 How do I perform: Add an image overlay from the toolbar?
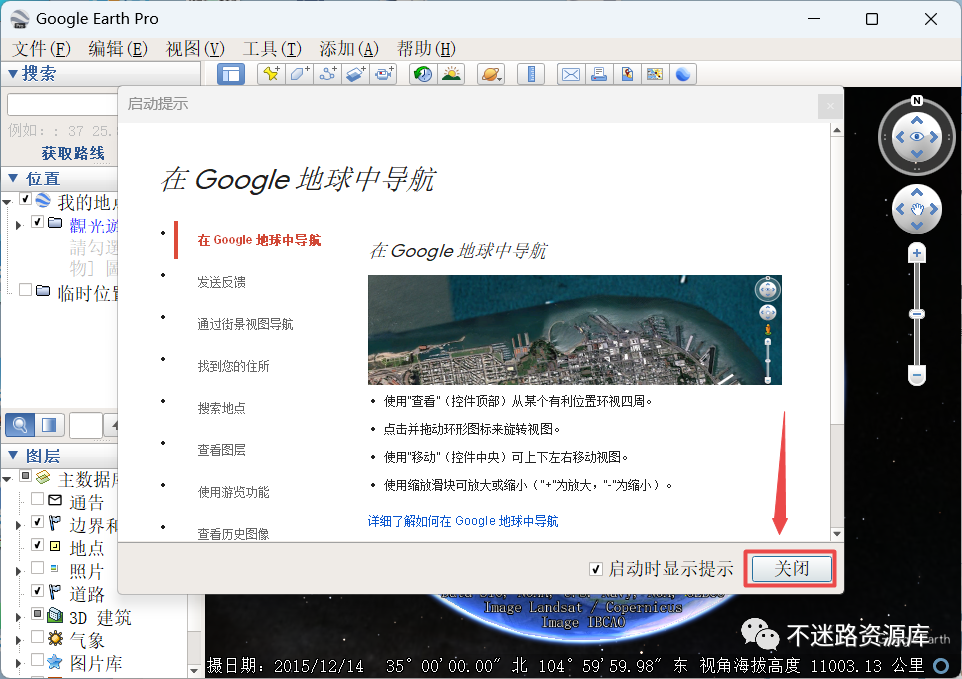pos(356,74)
